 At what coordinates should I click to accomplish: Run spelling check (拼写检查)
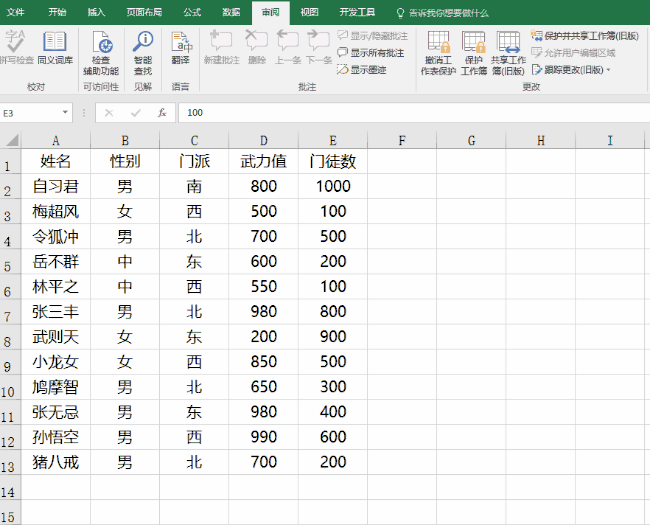click(16, 48)
